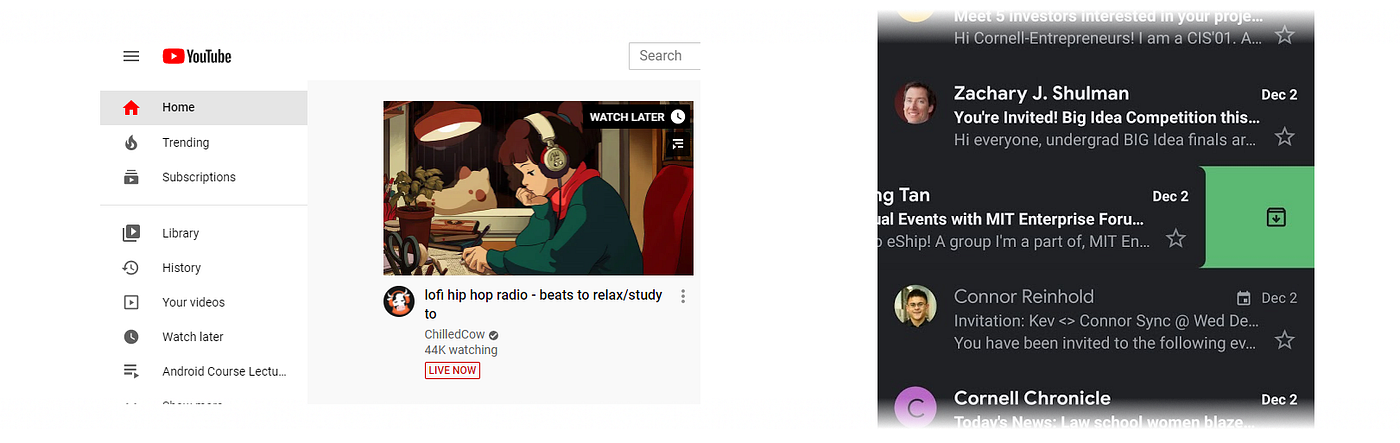
Task: Click the Subscriptions stack icon
Action: point(131,177)
